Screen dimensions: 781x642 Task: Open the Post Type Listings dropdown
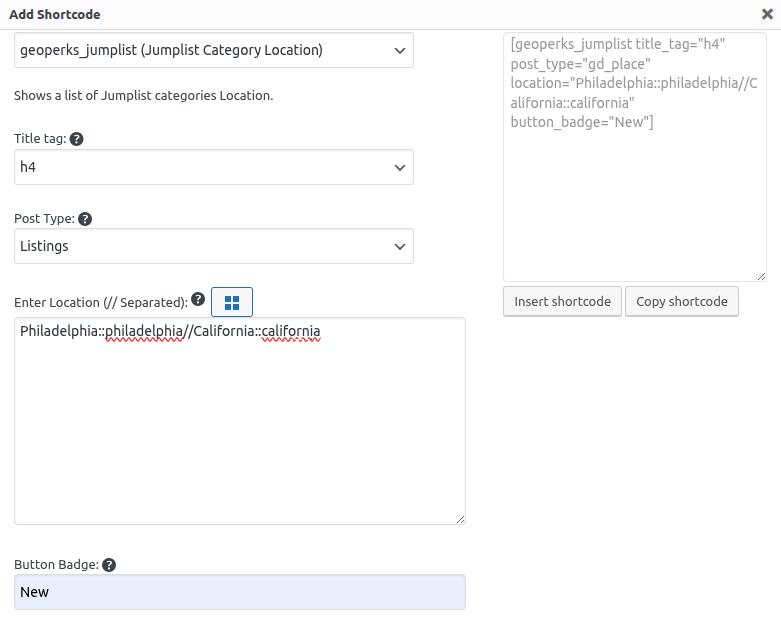[214, 247]
